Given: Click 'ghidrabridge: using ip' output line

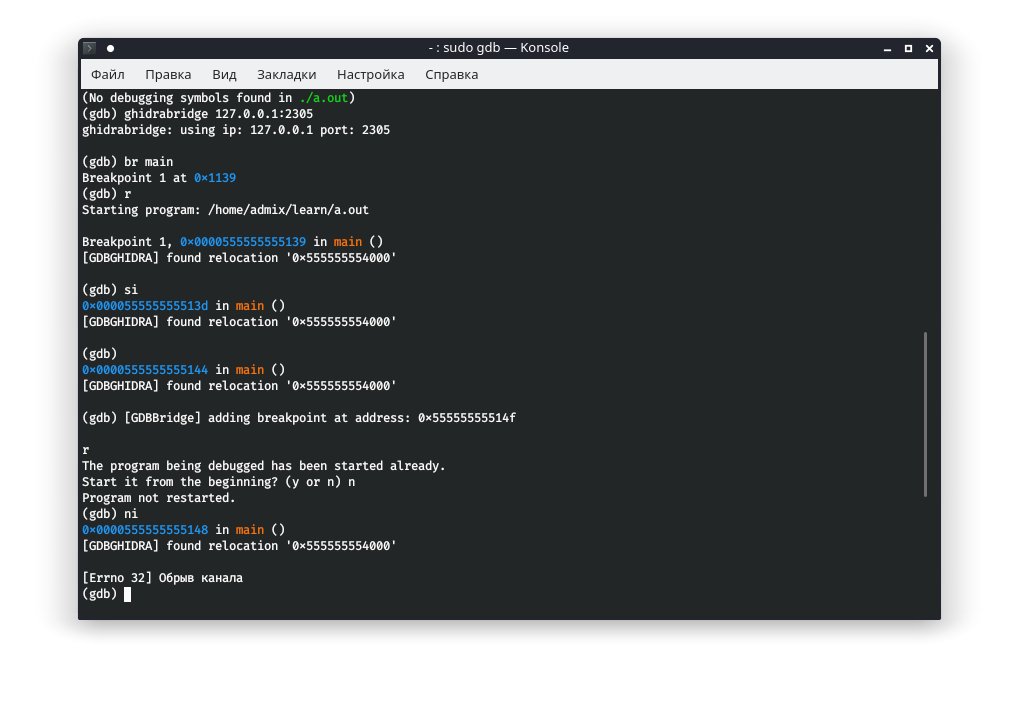Looking at the screenshot, I should point(236,130).
